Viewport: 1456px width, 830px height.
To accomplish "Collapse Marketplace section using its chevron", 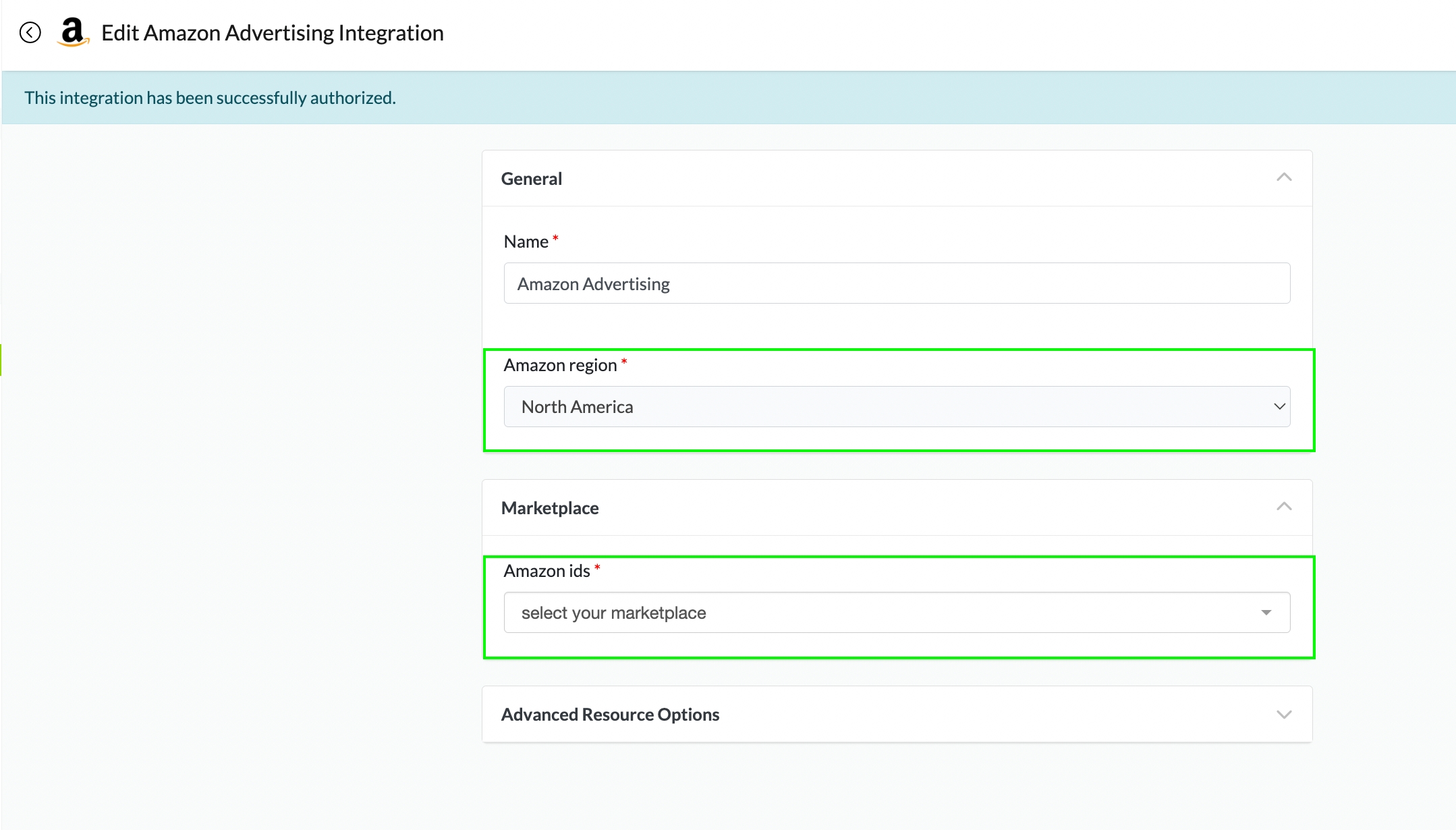I will coord(1283,507).
